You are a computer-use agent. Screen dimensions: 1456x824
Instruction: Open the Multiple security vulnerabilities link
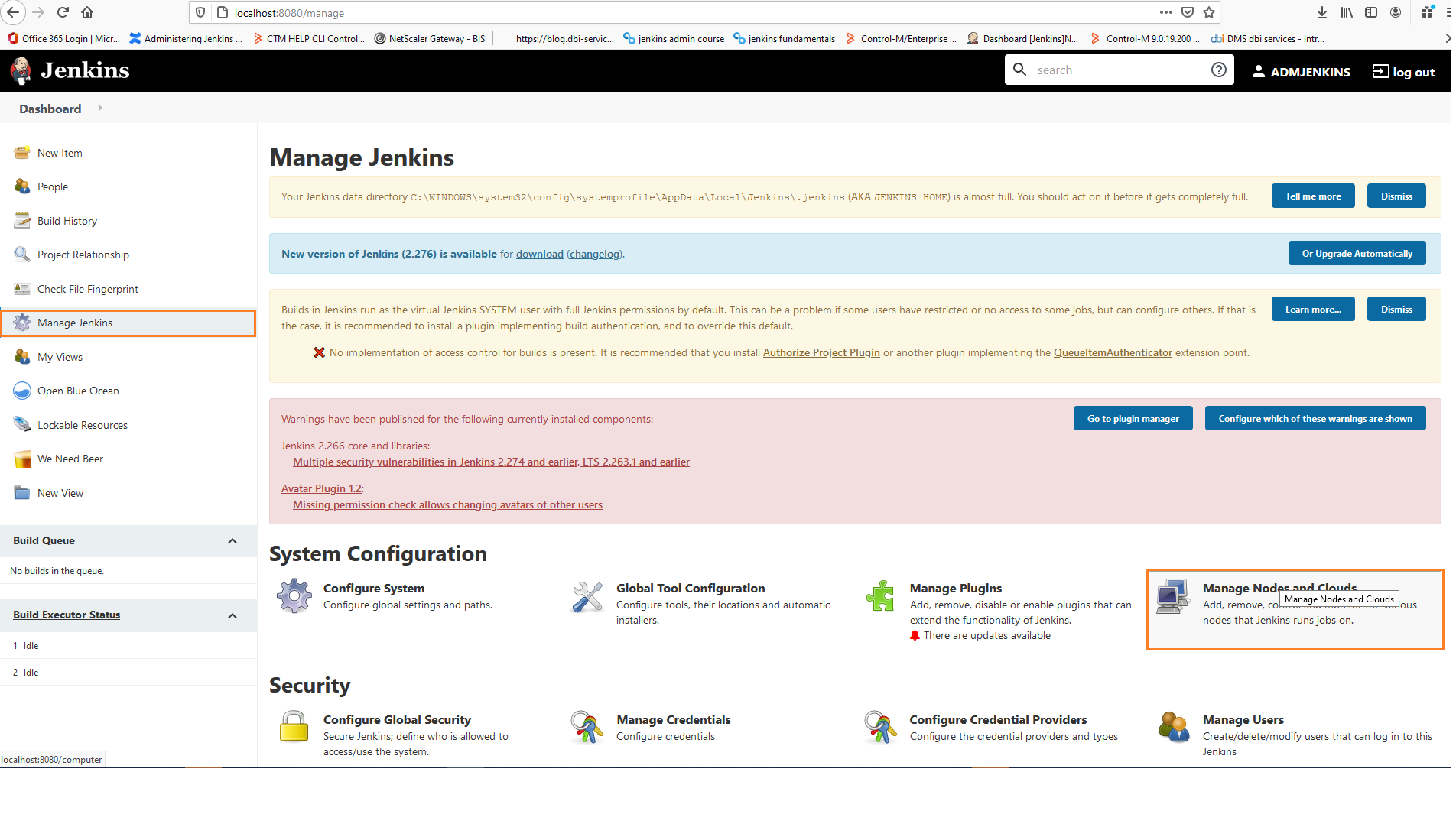pos(491,462)
